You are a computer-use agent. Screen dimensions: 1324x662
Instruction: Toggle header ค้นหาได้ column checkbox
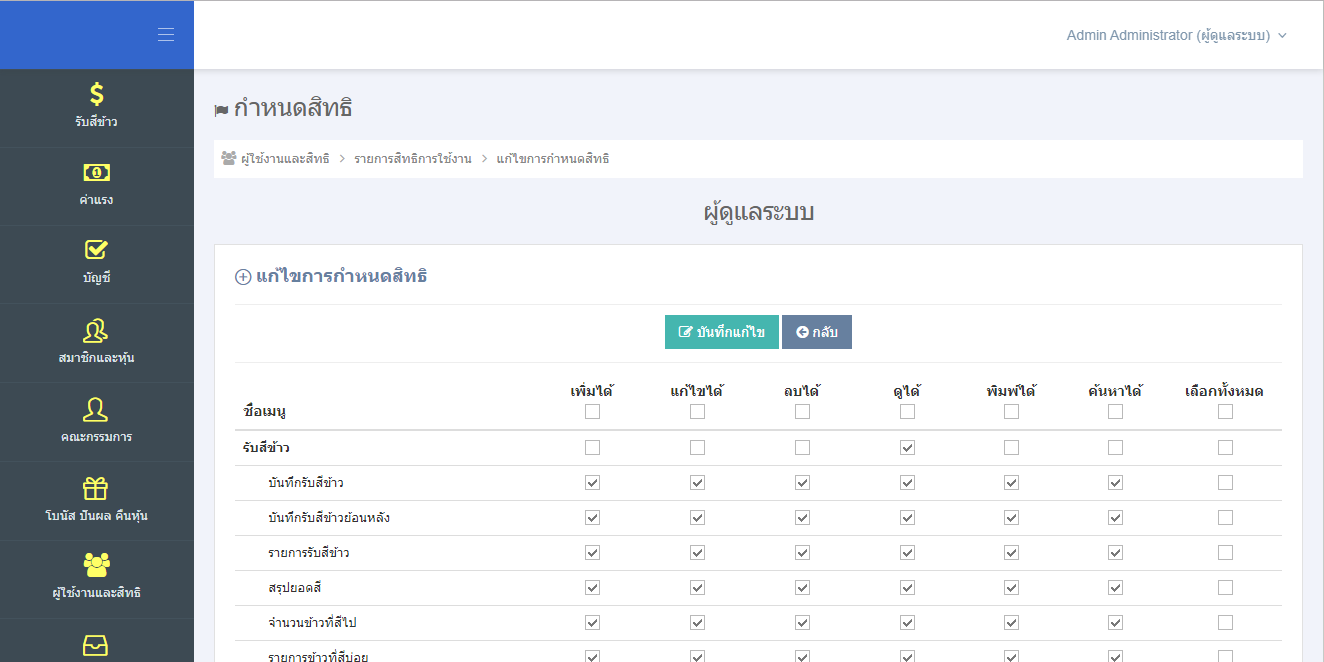(1115, 412)
